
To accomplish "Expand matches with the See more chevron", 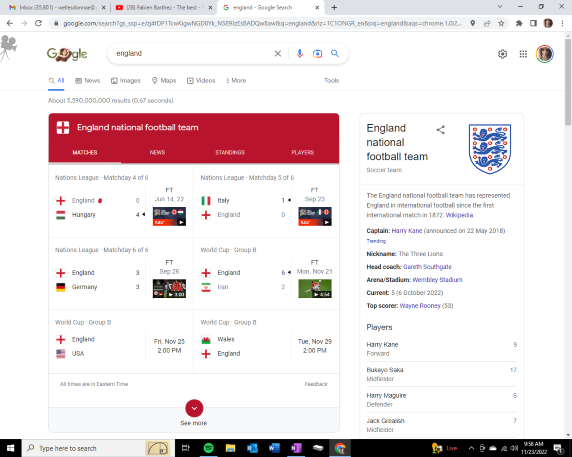I will click(x=194, y=408).
